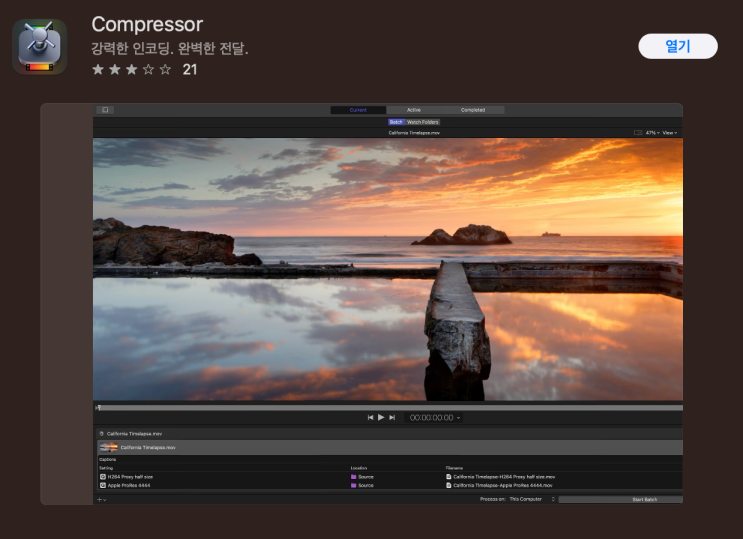
Task: Click the Filename column header
Action: pyautogui.click(x=454, y=468)
